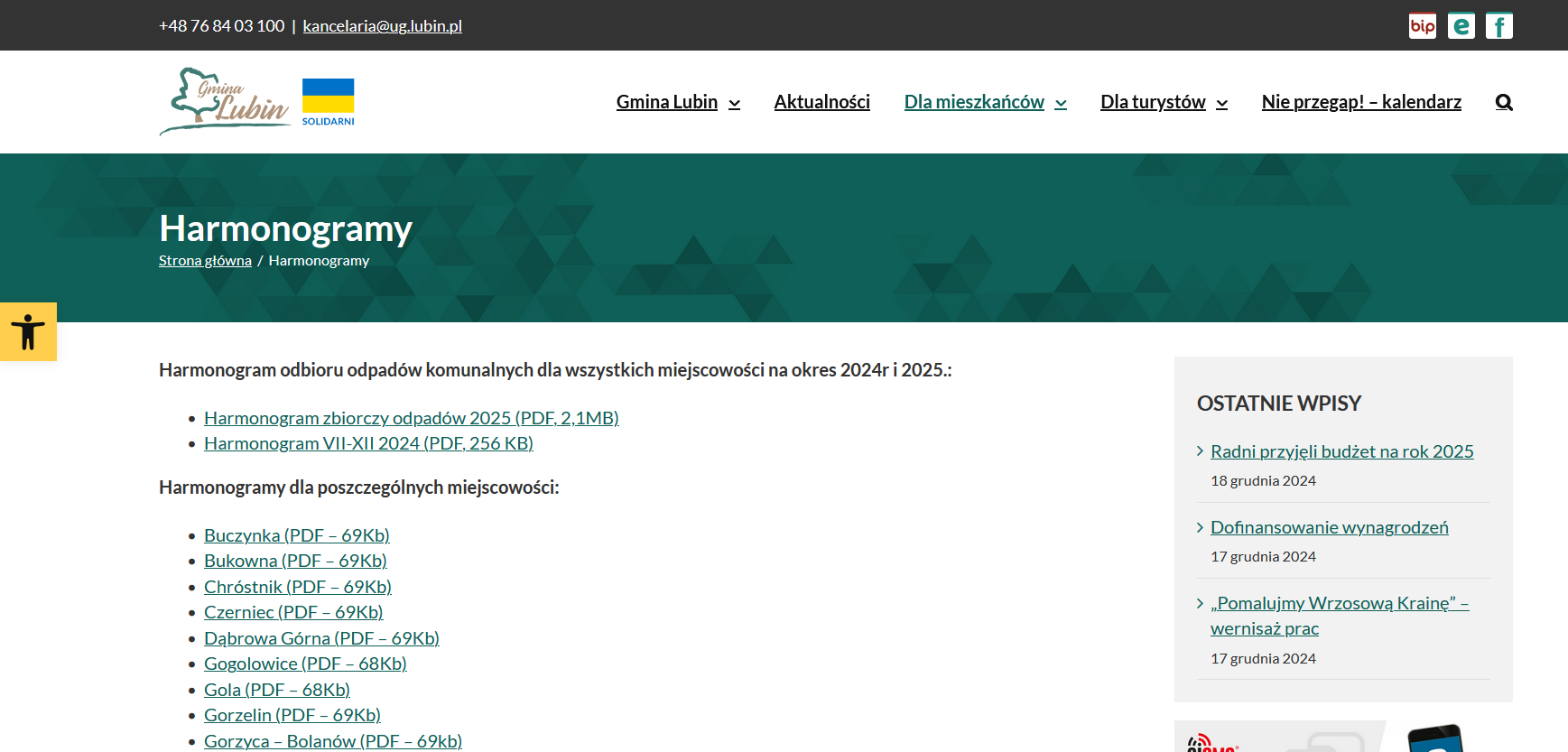The image size is (1568, 752).
Task: Open Harmonogram zbiorczy odpadów 2025 PDF
Action: point(411,418)
